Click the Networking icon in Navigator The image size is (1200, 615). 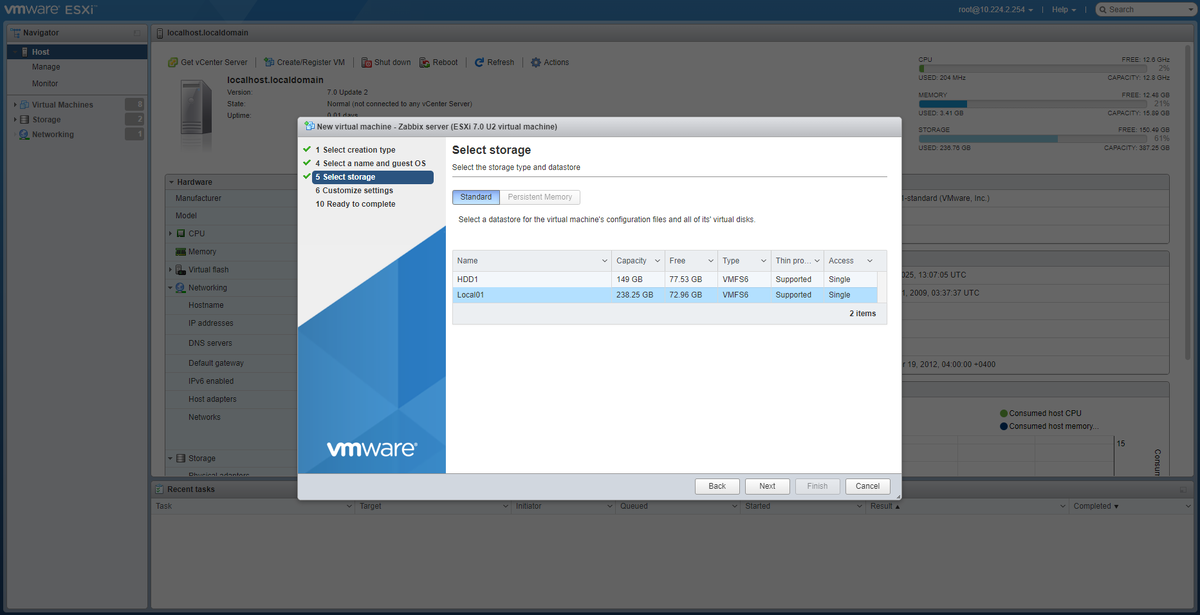[24, 134]
